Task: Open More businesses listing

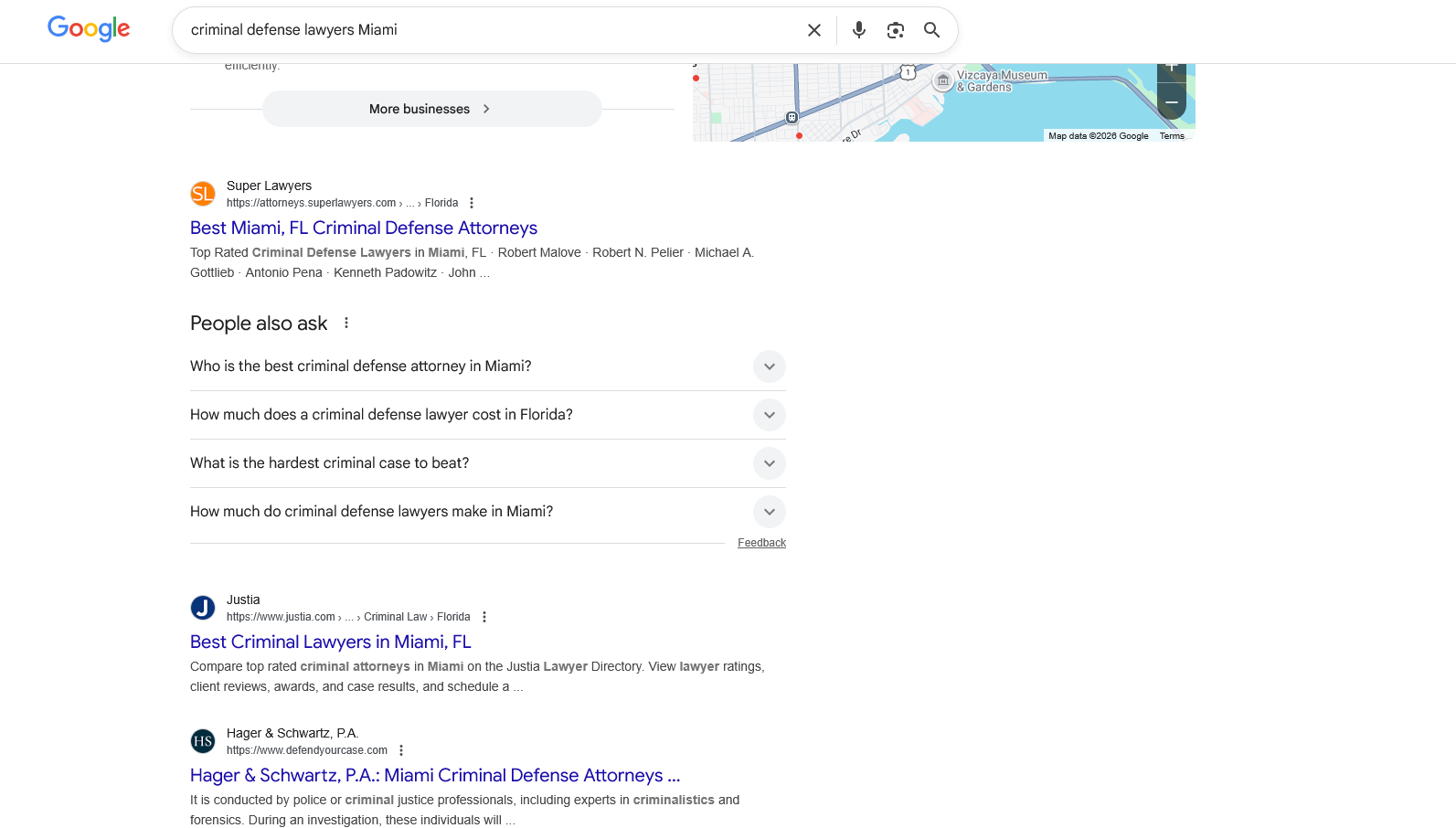Action: [x=431, y=109]
